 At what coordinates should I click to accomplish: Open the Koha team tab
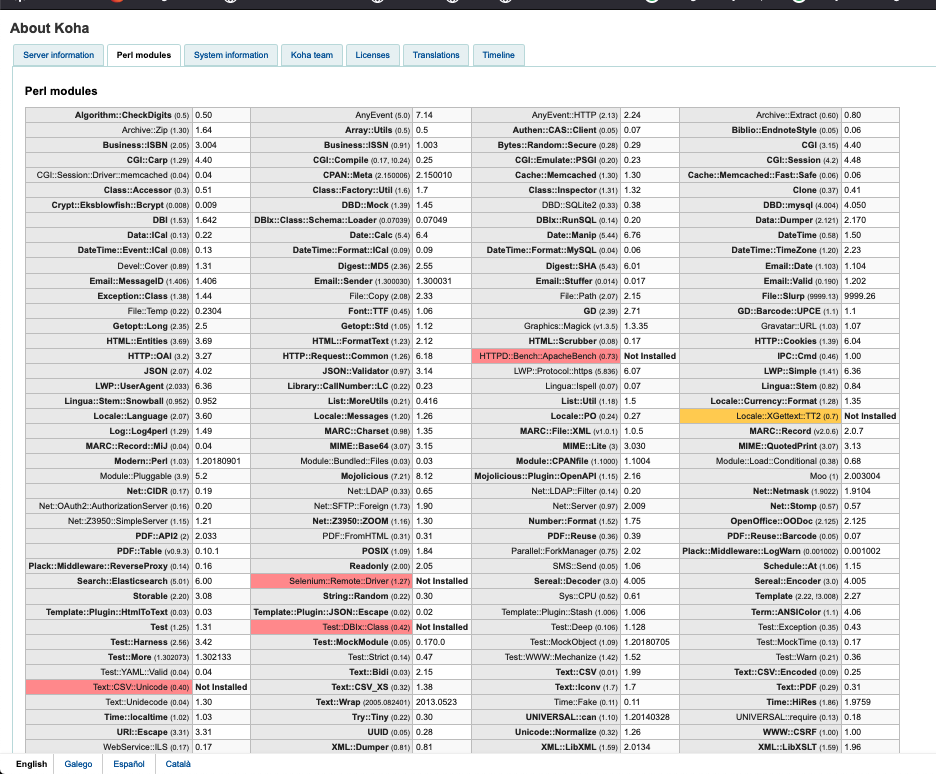pyautogui.click(x=312, y=55)
